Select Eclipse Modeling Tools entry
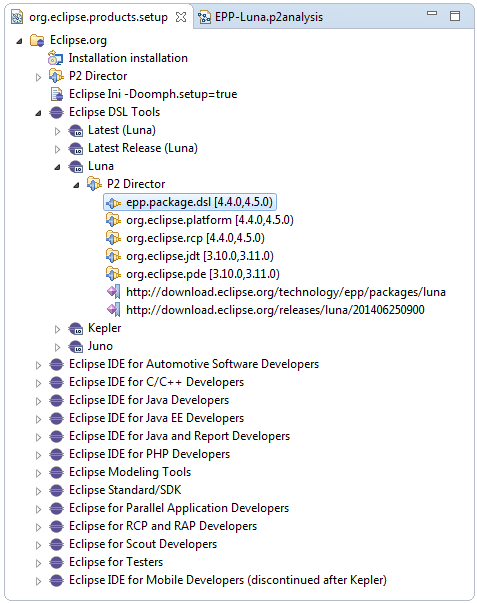Image resolution: width=477 pixels, height=603 pixels. pos(130,472)
